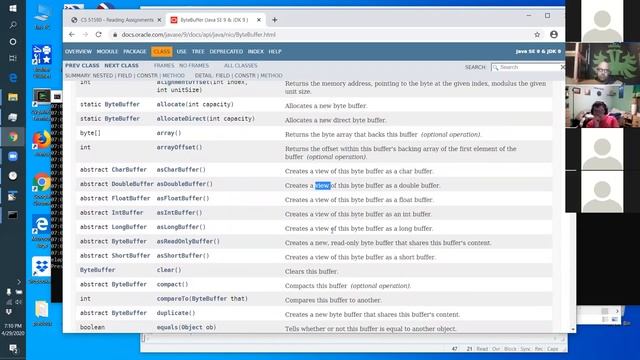Go to PREV CLASS link

tap(82, 65)
